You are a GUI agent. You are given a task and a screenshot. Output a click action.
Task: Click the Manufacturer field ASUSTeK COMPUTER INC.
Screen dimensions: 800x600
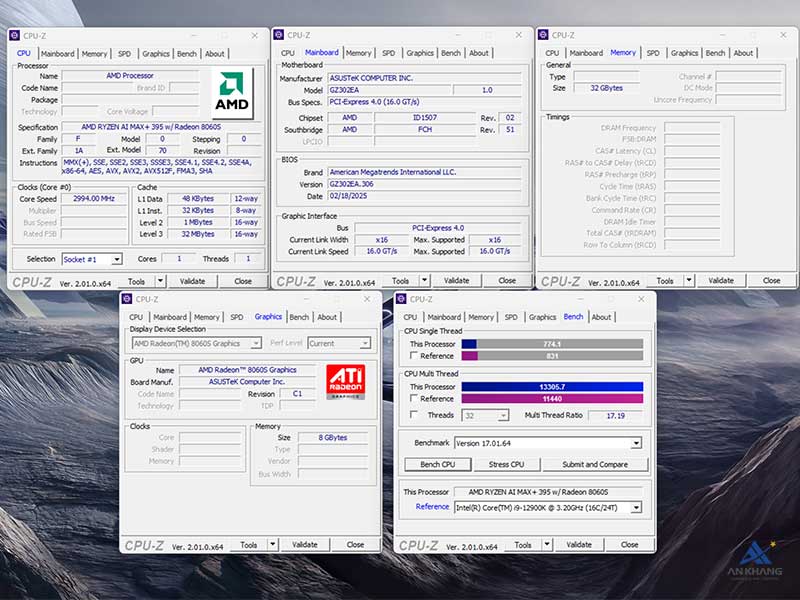424,78
